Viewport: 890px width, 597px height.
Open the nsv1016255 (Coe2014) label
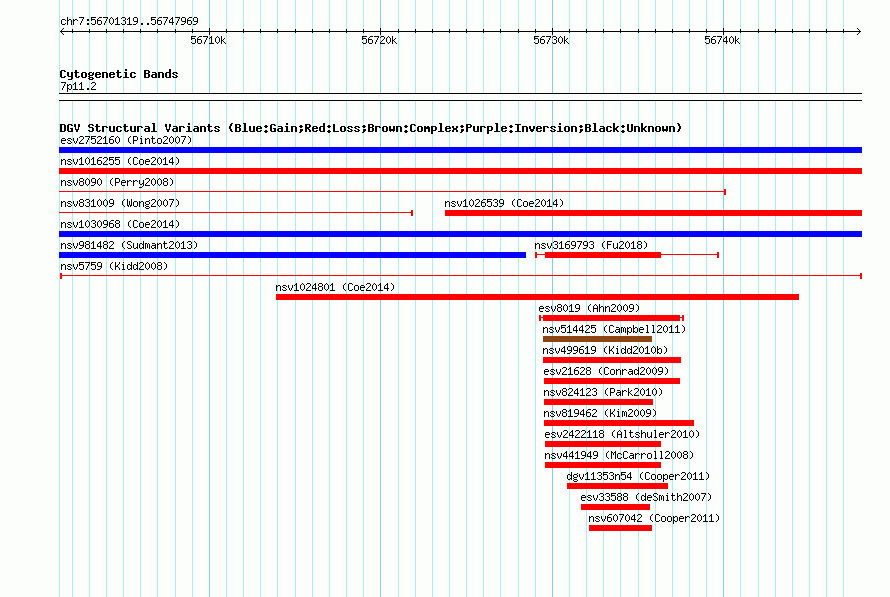point(120,161)
